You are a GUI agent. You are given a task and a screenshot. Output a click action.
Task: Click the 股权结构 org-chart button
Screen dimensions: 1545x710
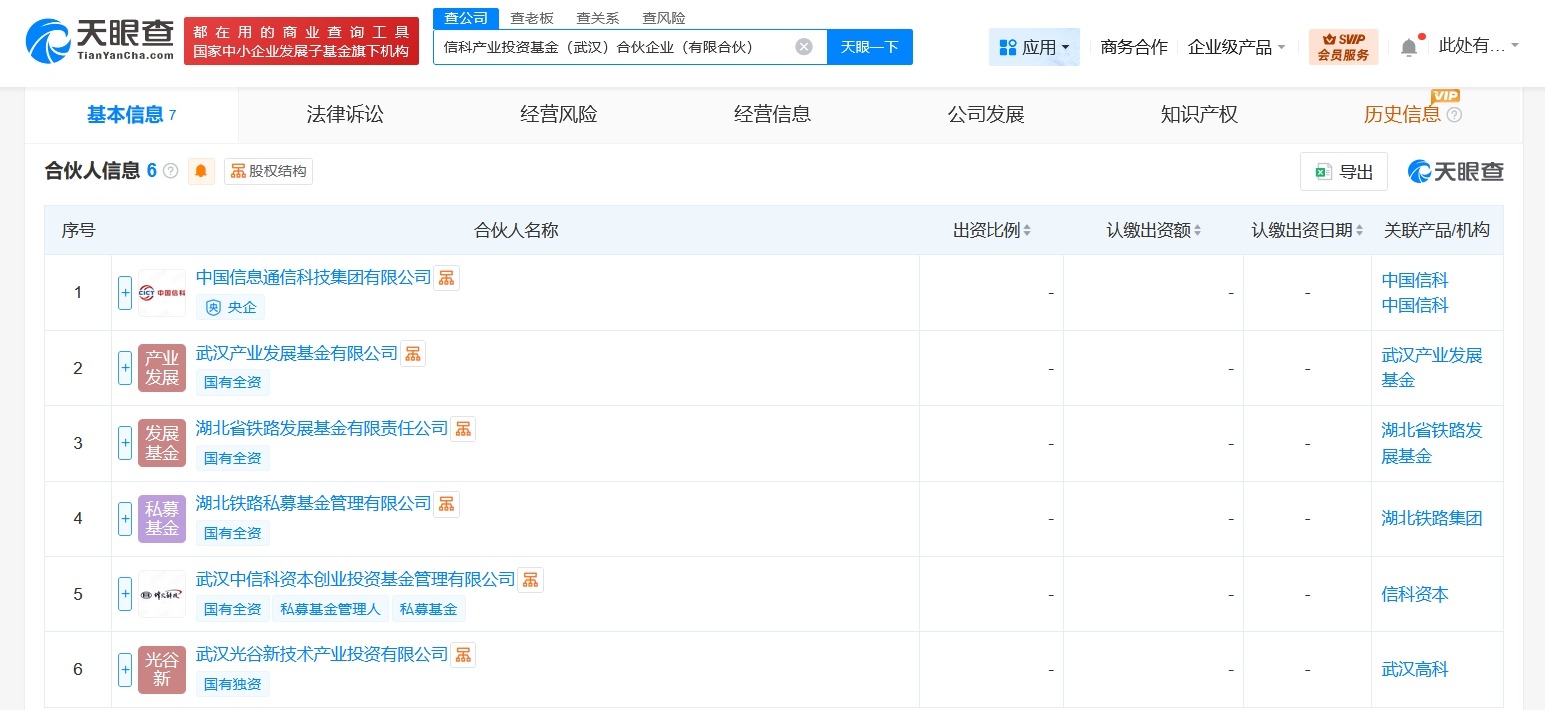pyautogui.click(x=268, y=171)
